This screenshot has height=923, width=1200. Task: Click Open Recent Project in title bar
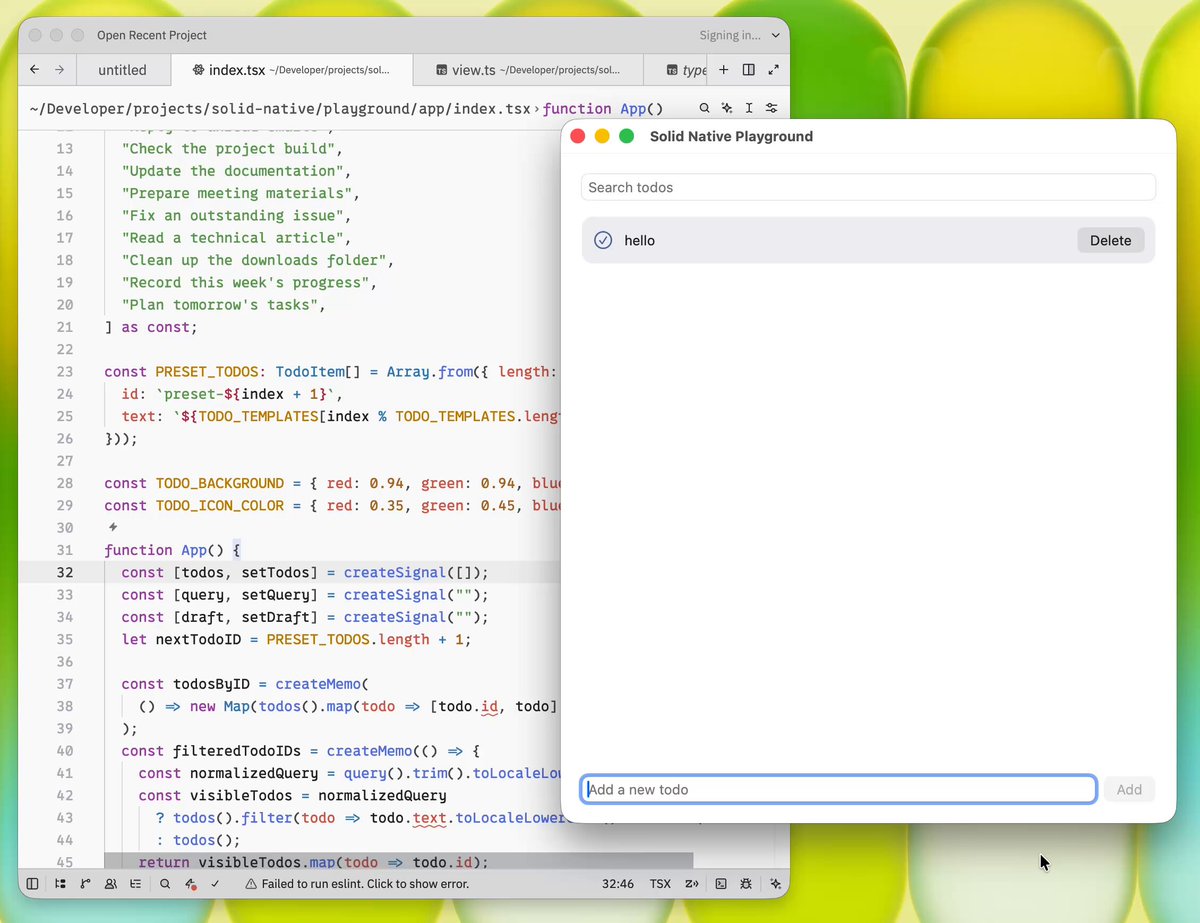tap(152, 35)
